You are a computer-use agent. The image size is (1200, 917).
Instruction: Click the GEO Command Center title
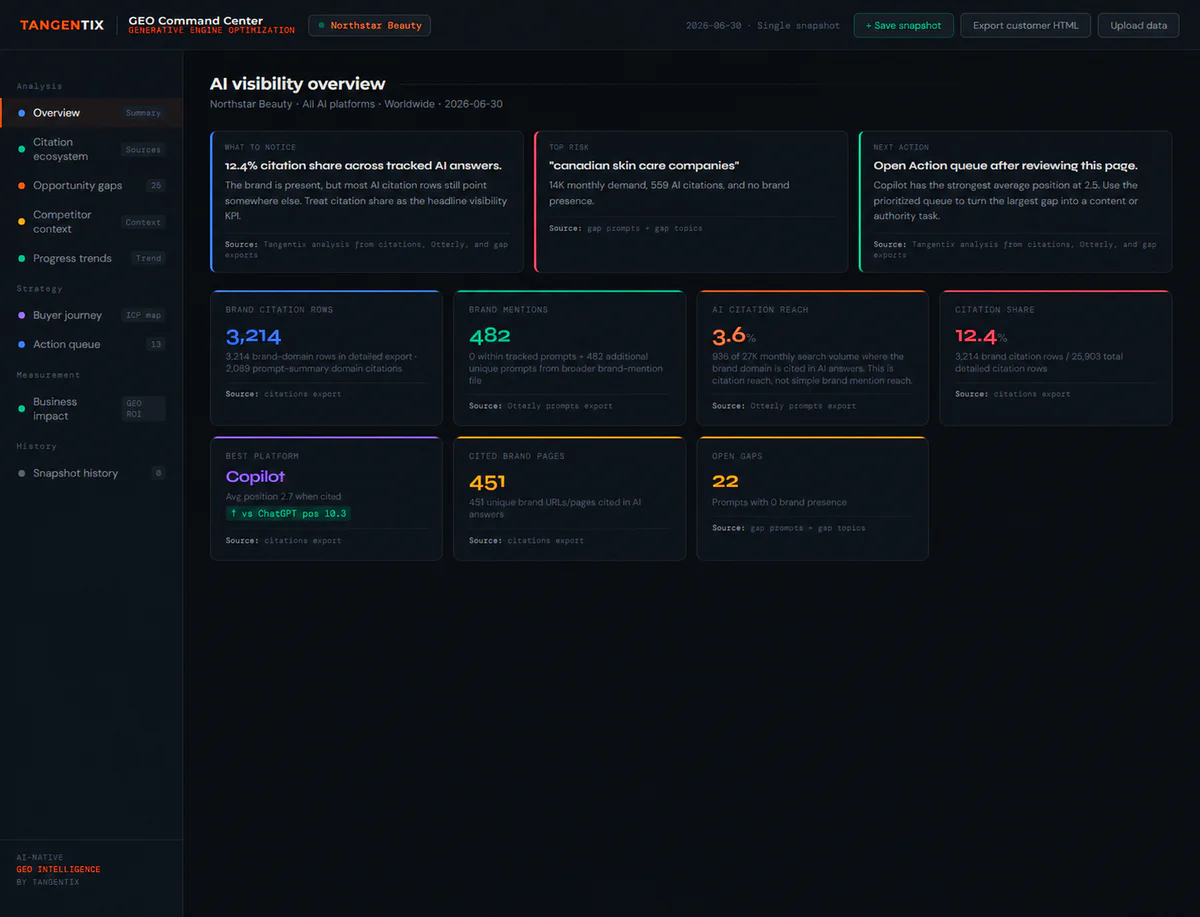pyautogui.click(x=196, y=20)
